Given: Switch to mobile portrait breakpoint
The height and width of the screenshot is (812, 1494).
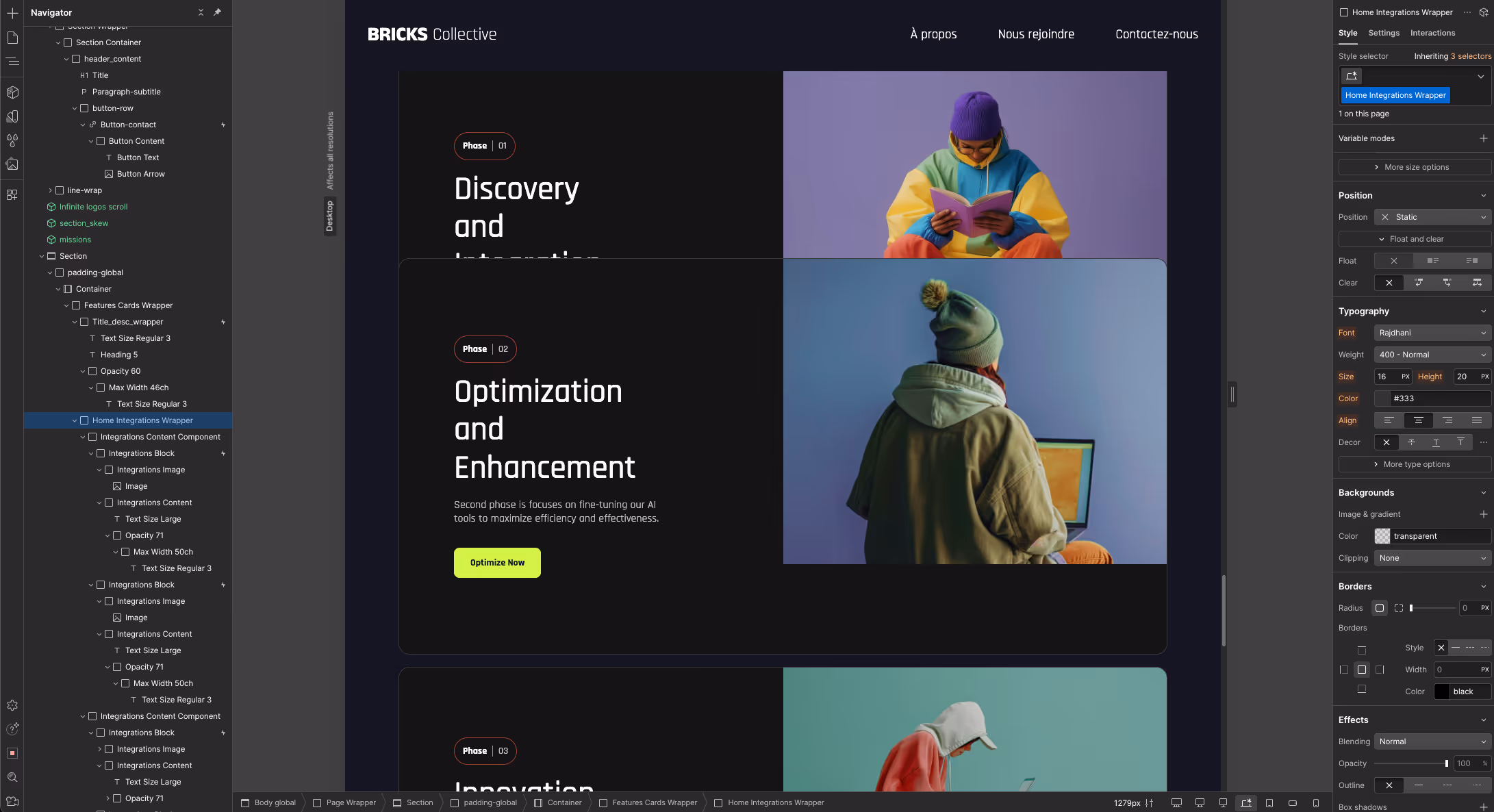Looking at the screenshot, I should coord(1315,803).
